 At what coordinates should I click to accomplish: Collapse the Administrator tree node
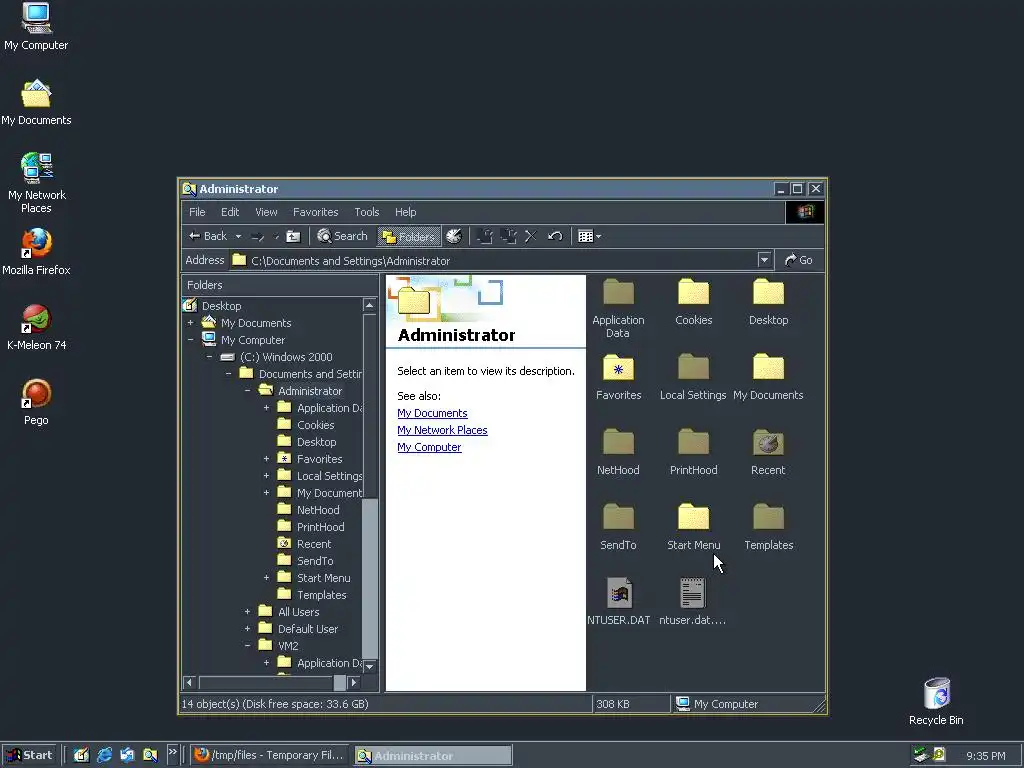248,391
